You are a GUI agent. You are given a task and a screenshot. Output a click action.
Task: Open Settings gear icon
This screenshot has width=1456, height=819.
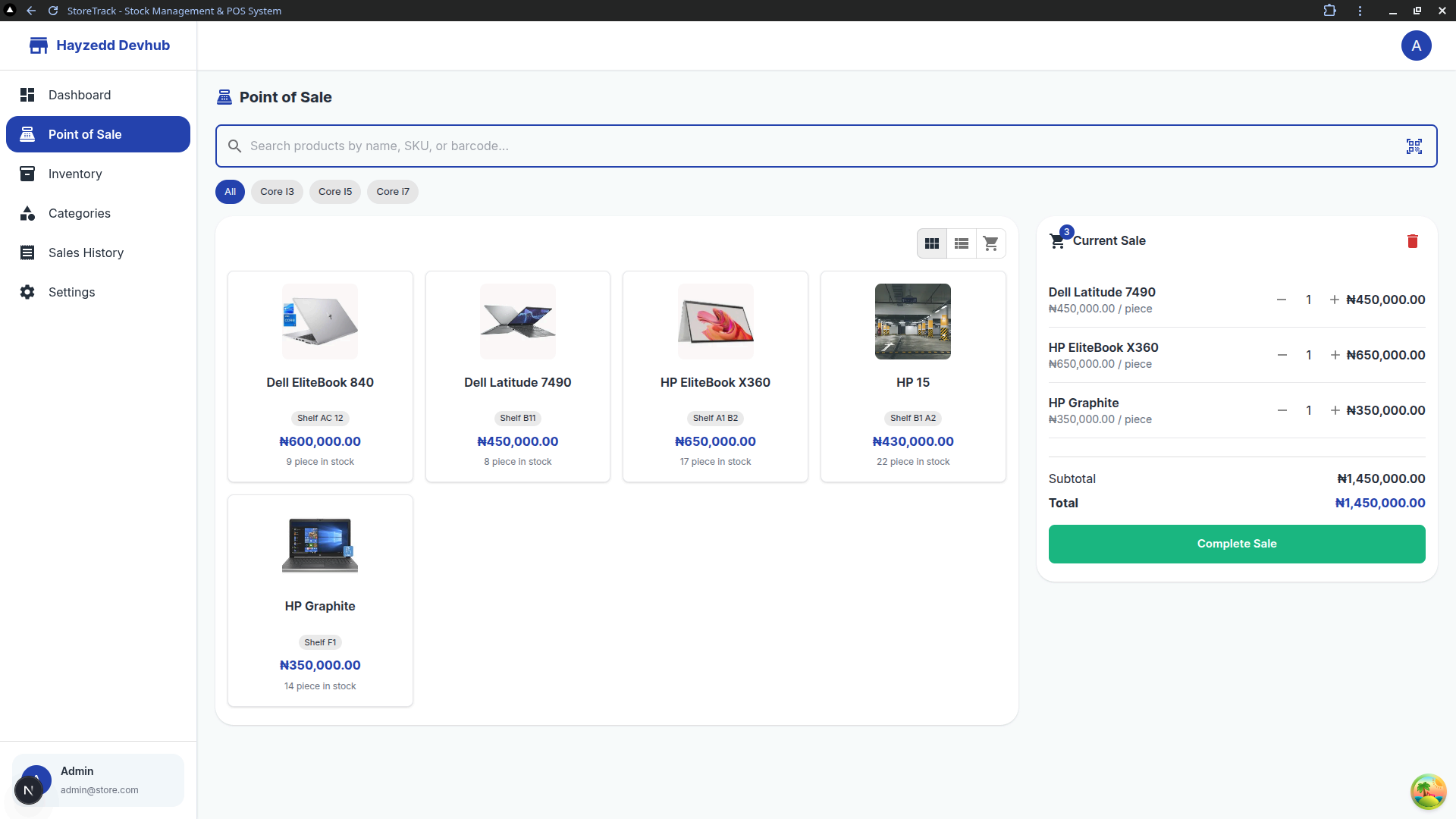(27, 292)
